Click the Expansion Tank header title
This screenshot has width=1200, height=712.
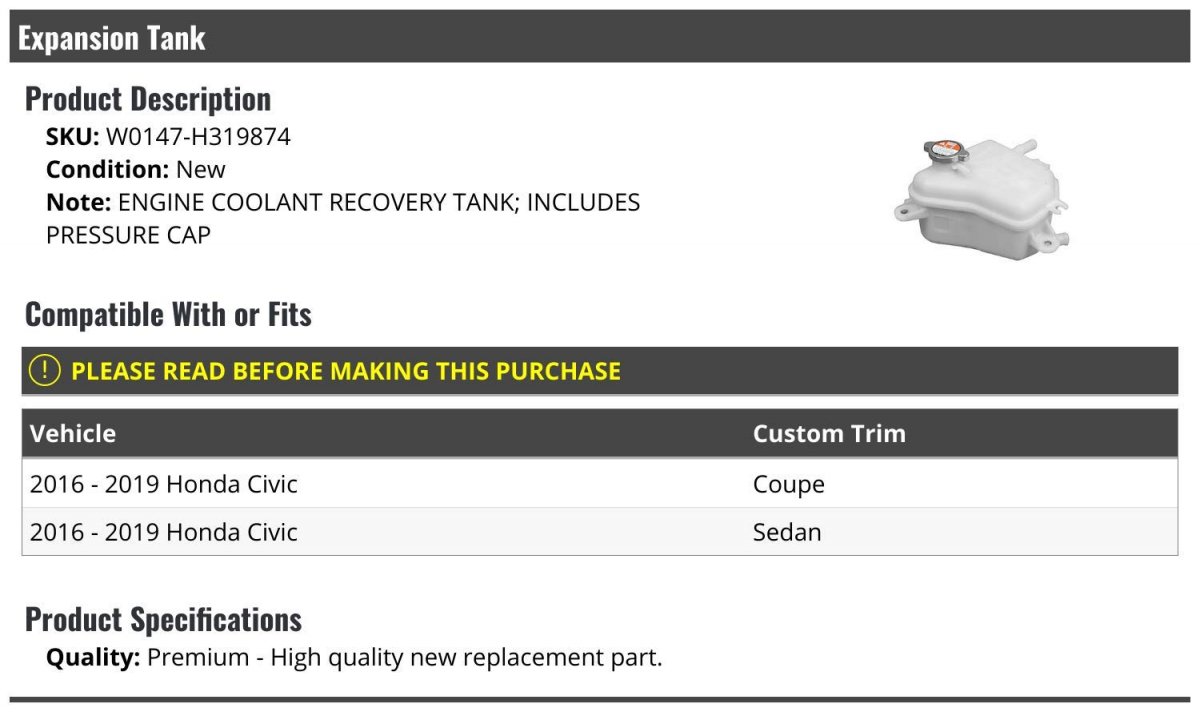(x=112, y=39)
